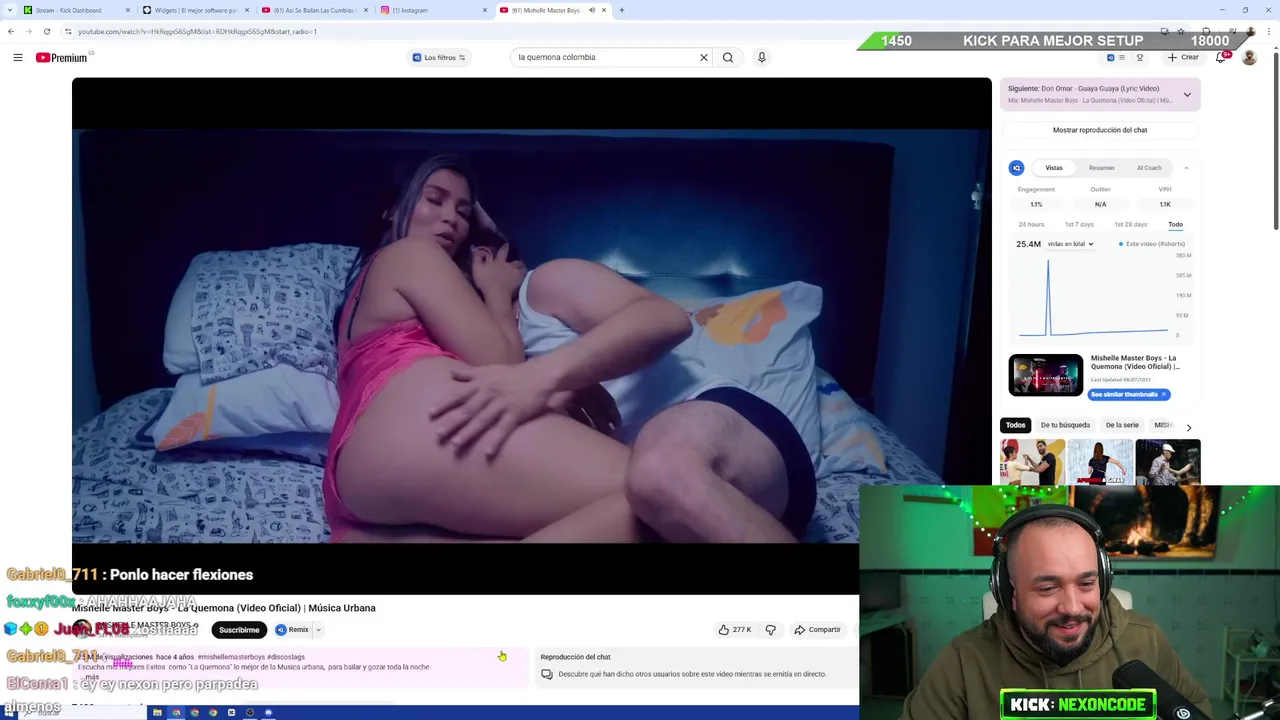Select the Vistas tab
1280x720 pixels.
(1054, 168)
